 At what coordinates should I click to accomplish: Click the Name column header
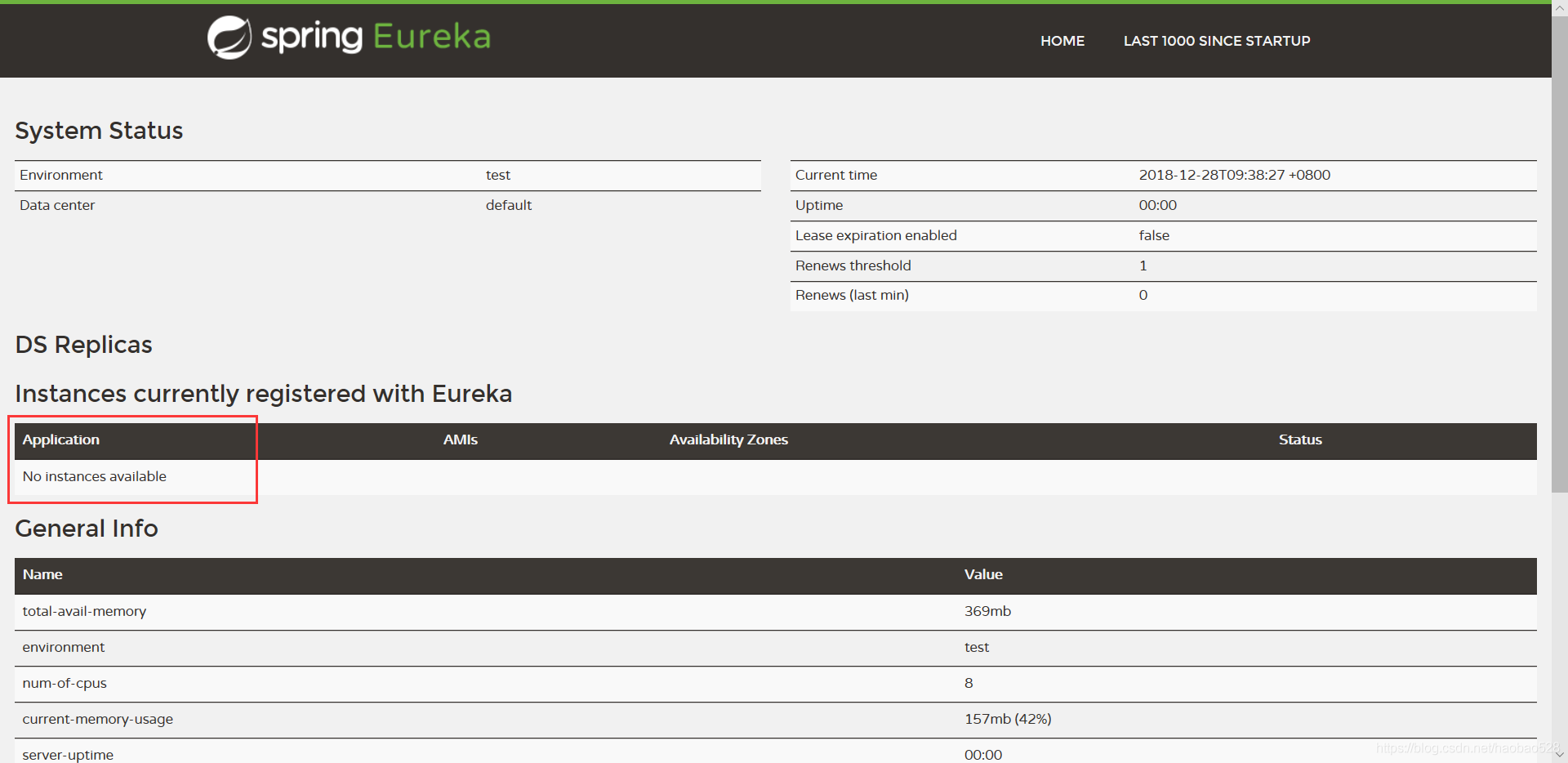42,574
